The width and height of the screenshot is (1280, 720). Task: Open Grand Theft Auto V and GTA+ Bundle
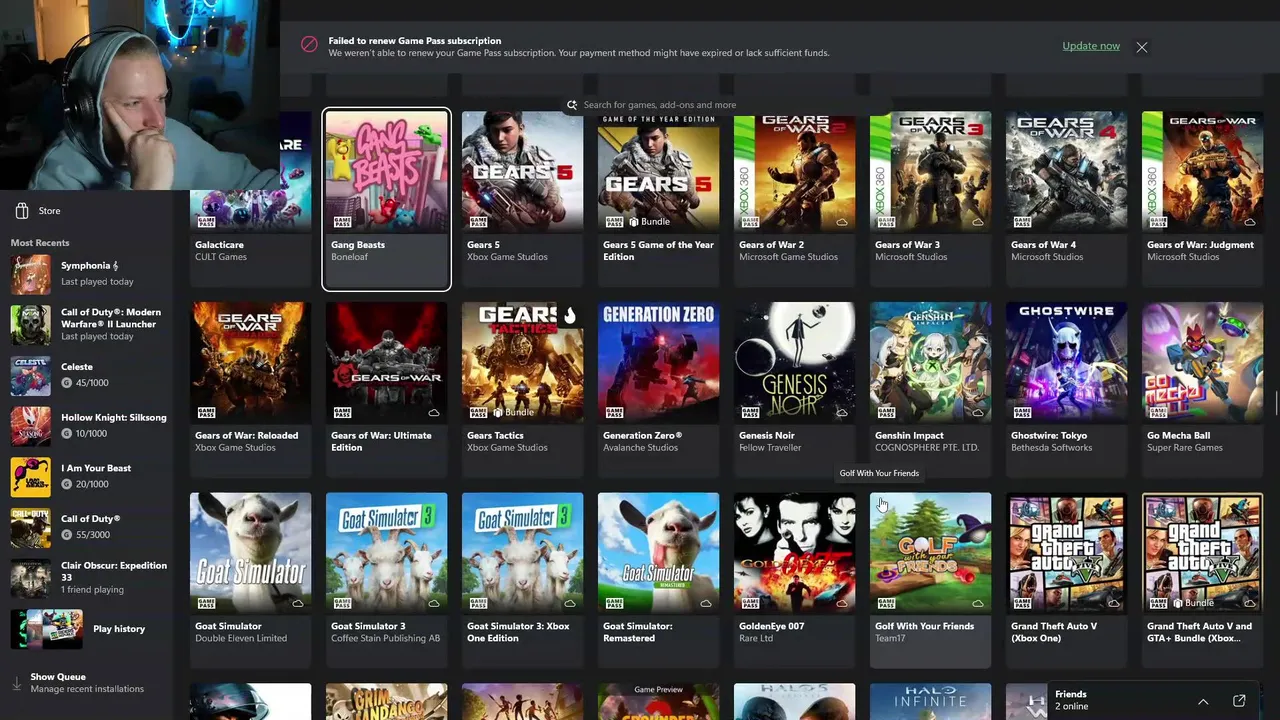[x=1202, y=580]
